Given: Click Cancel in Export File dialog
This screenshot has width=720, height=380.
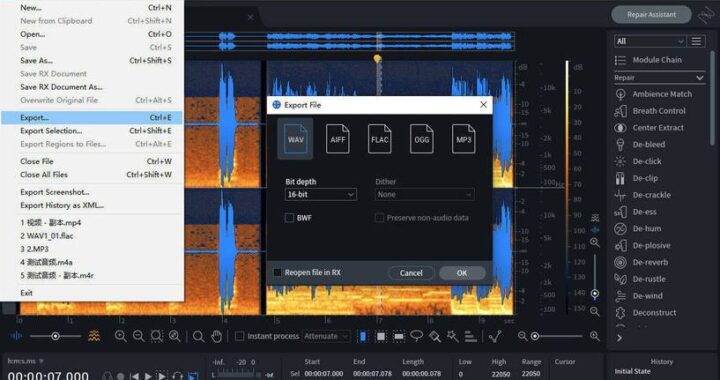Looking at the screenshot, I should coord(411,273).
